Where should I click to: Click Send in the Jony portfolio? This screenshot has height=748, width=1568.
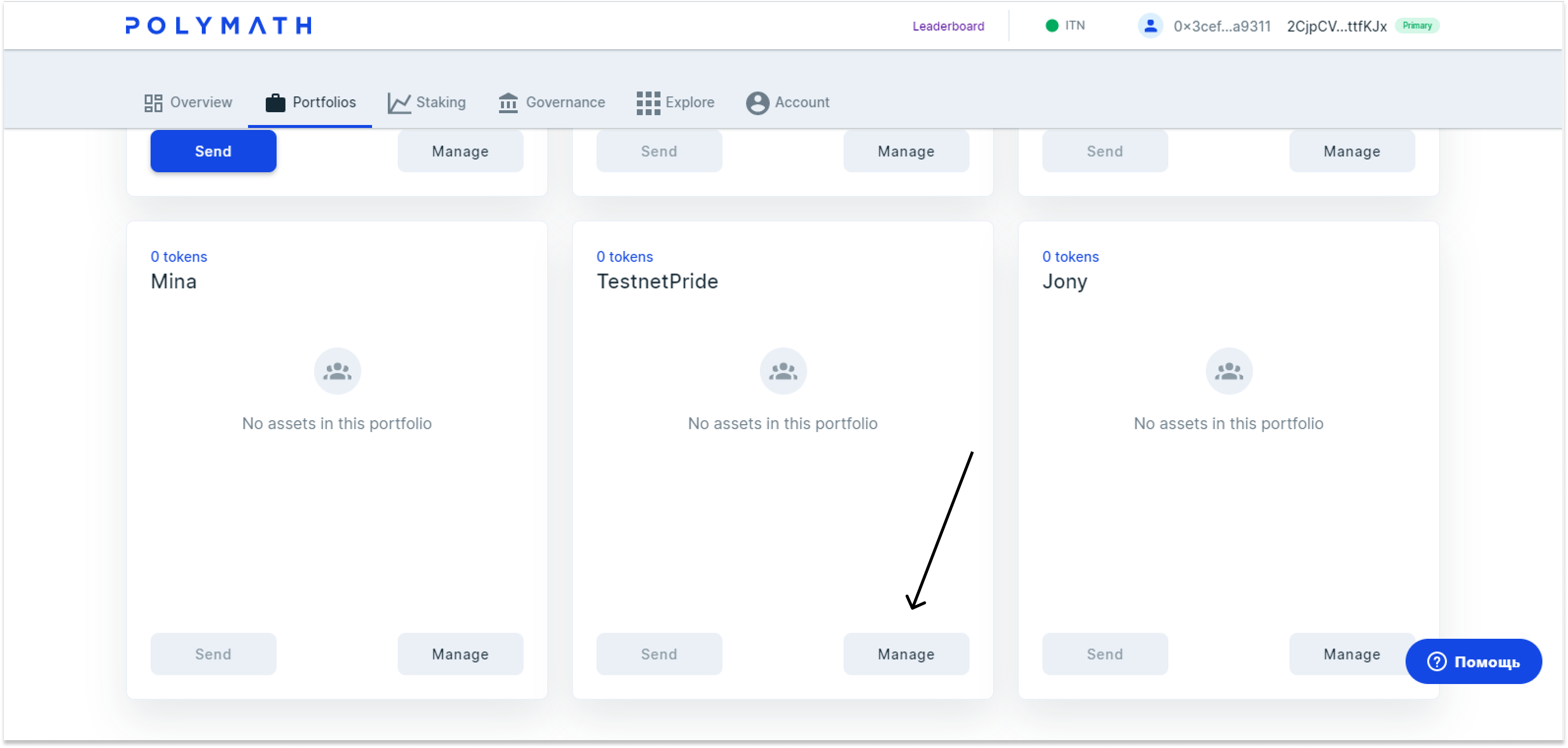click(1105, 654)
